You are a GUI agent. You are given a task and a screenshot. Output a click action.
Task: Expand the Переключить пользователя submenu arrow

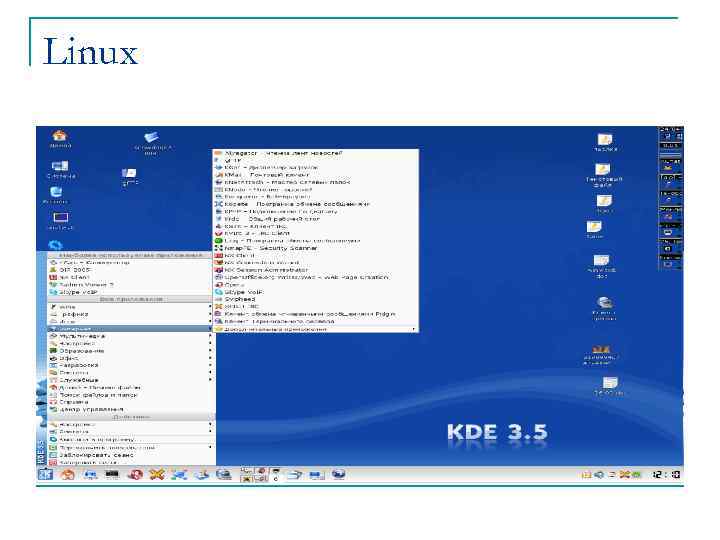[210, 447]
